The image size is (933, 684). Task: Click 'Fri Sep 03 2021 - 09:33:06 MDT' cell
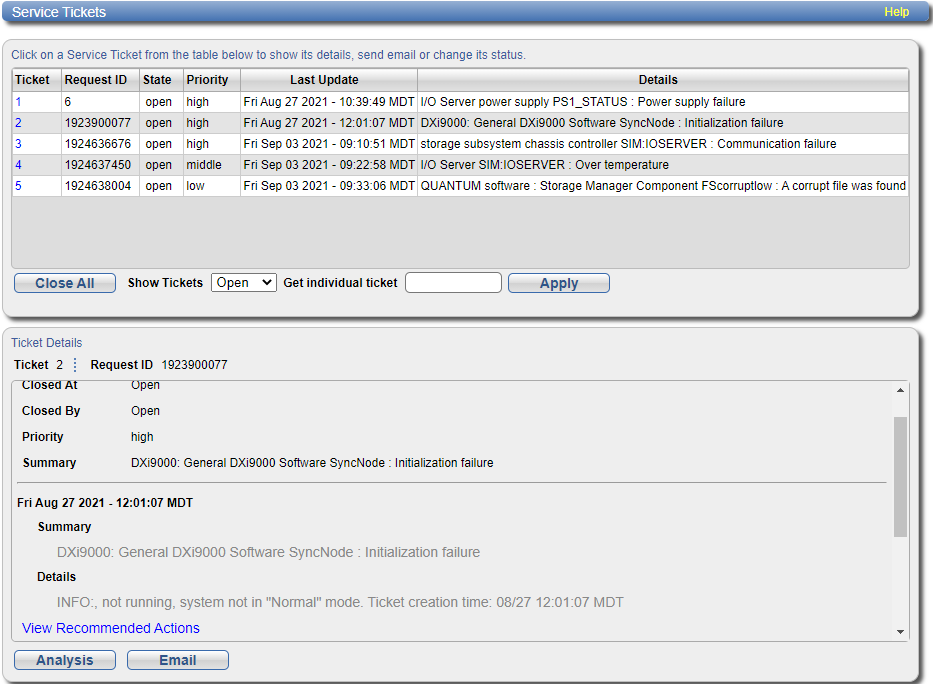(328, 186)
